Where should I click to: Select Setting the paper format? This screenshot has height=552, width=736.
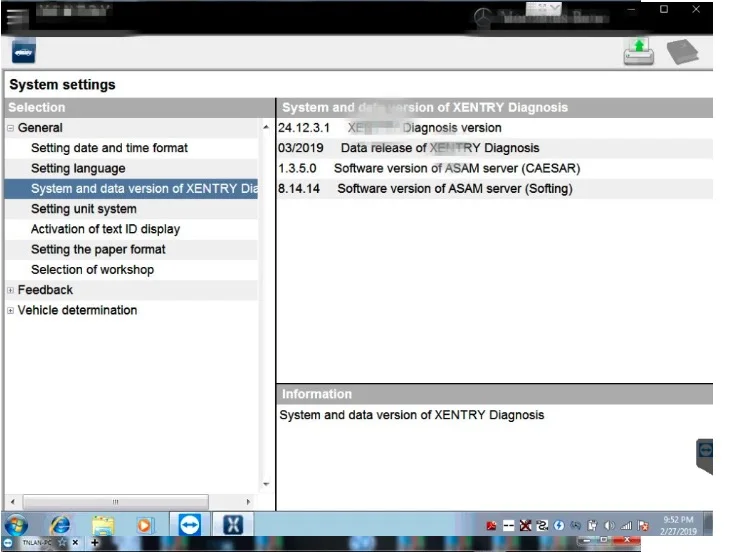point(131,249)
